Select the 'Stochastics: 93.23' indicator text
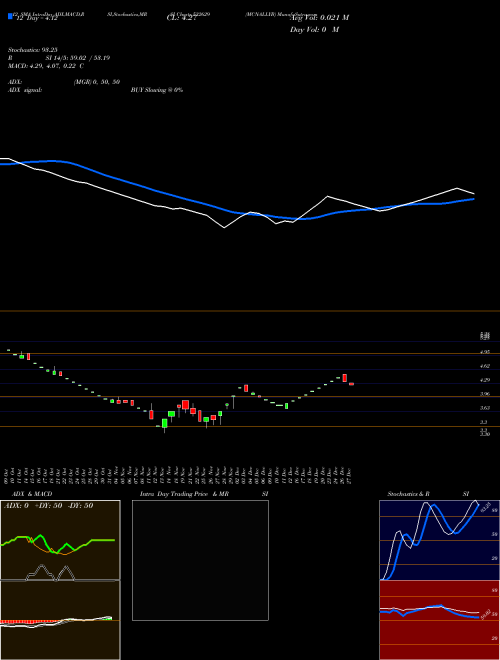Viewport: 500px width, 660px height. [32, 50]
